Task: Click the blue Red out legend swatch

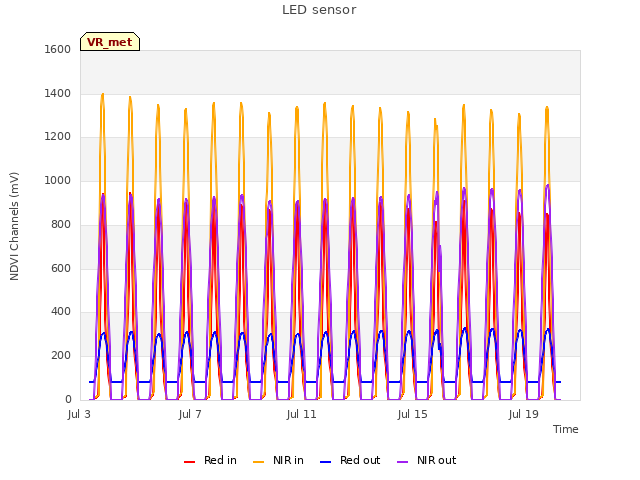Action: (325, 462)
